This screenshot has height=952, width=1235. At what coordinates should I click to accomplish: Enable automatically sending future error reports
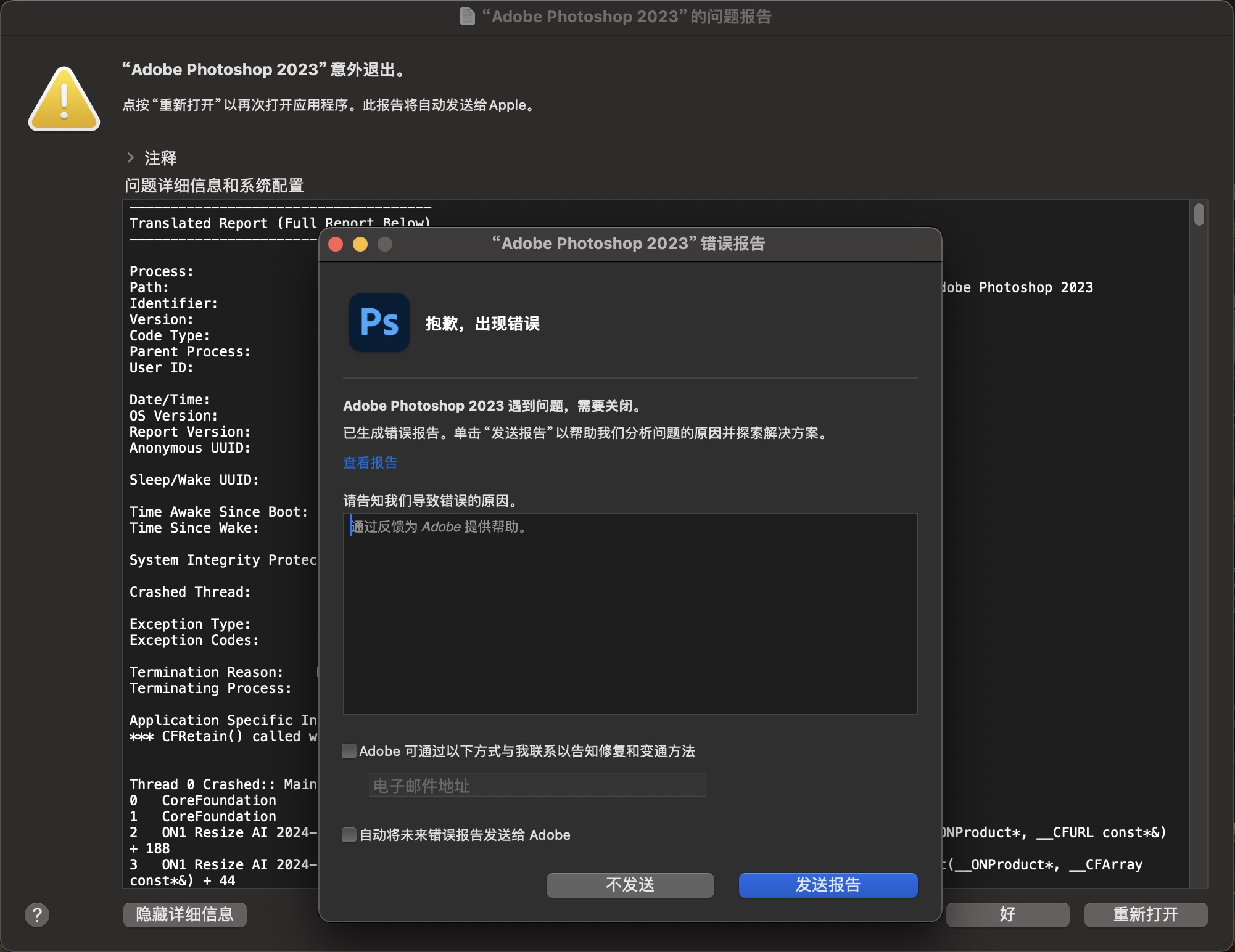coord(349,835)
